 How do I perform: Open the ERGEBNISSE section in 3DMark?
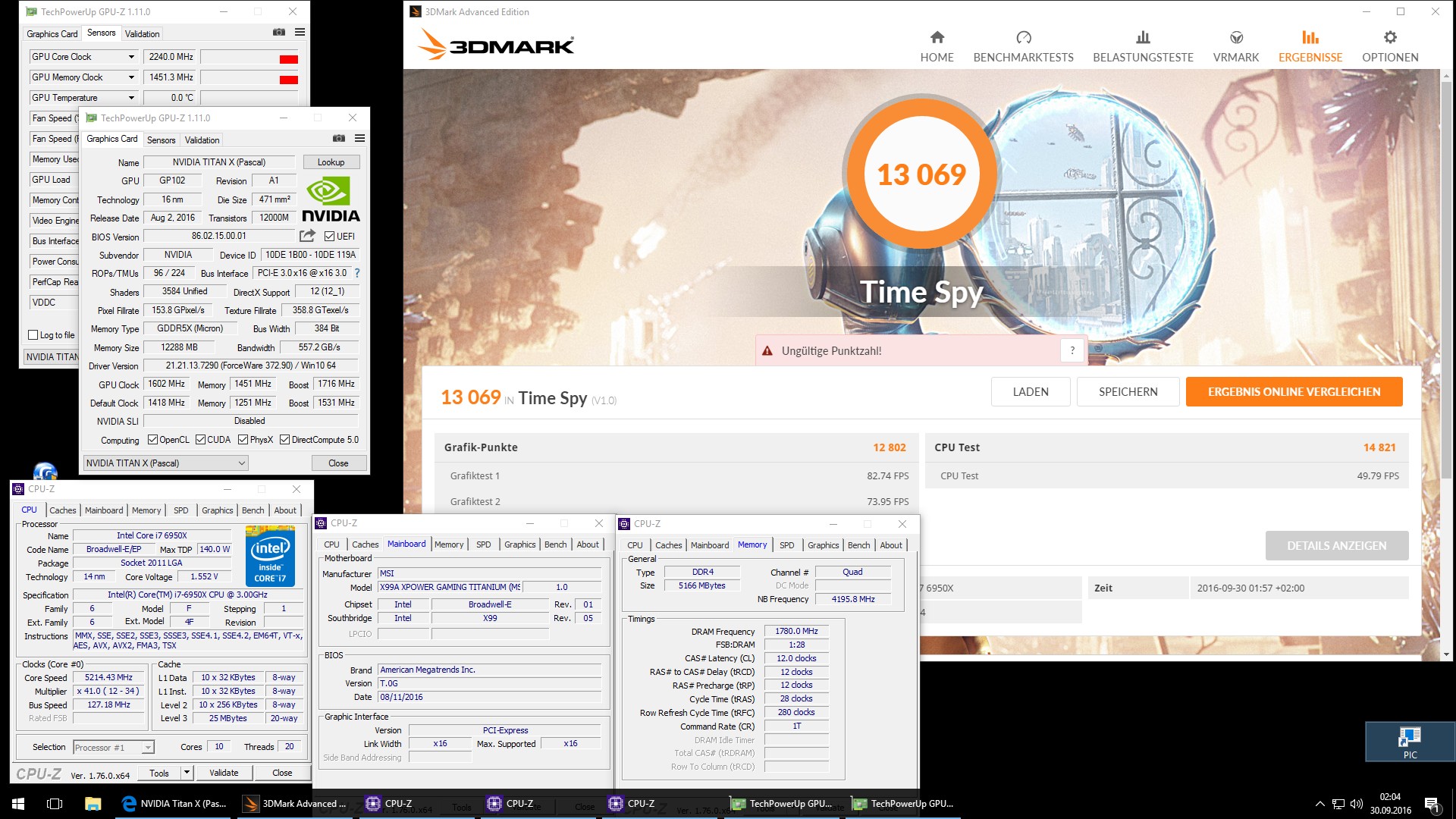pyautogui.click(x=1310, y=47)
